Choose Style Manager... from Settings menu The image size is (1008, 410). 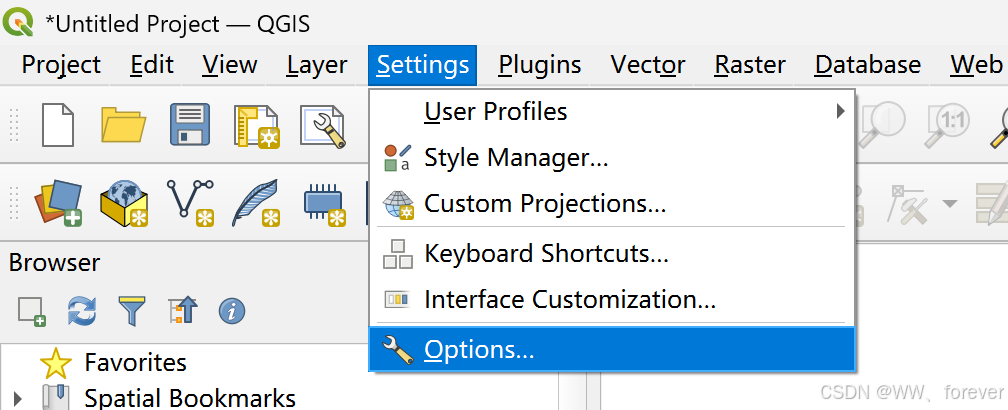[x=612, y=157]
